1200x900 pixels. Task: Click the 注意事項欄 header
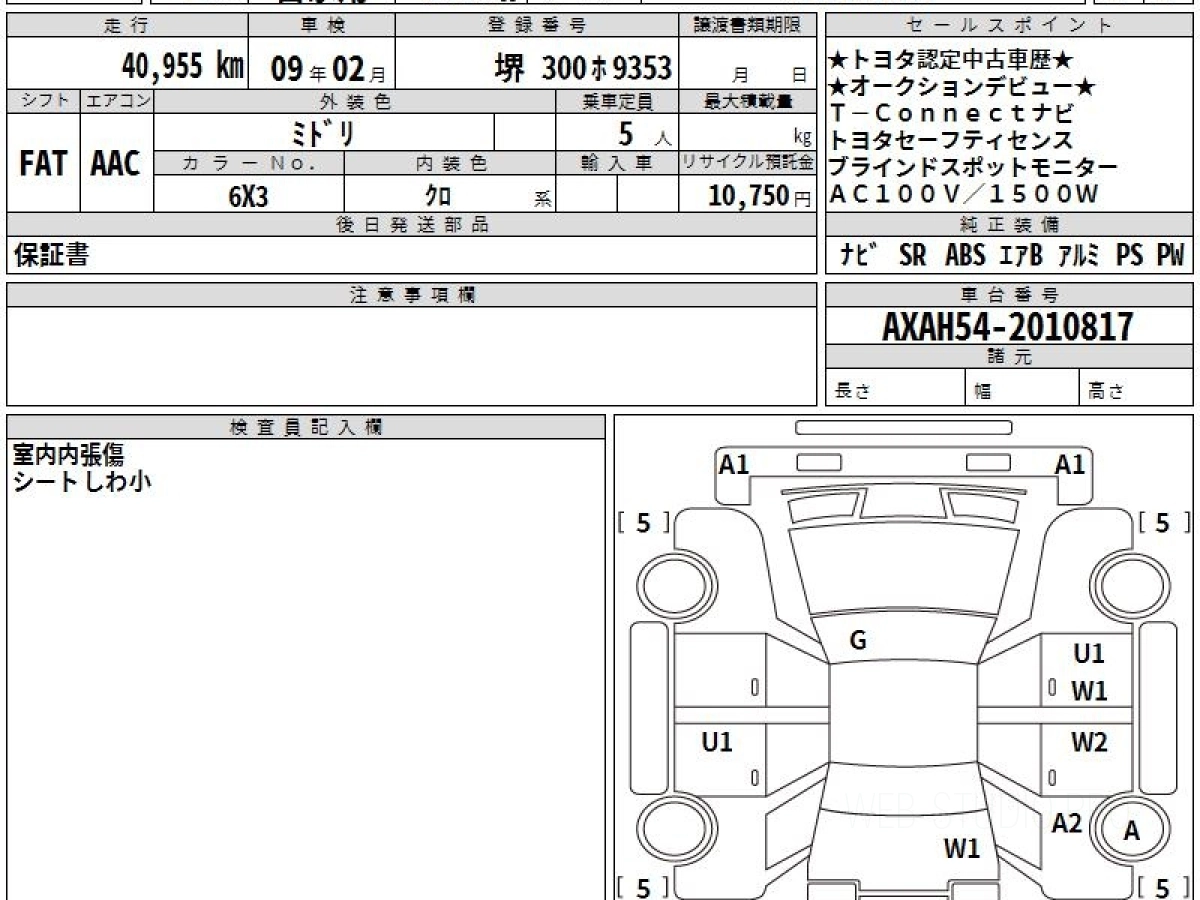(412, 295)
